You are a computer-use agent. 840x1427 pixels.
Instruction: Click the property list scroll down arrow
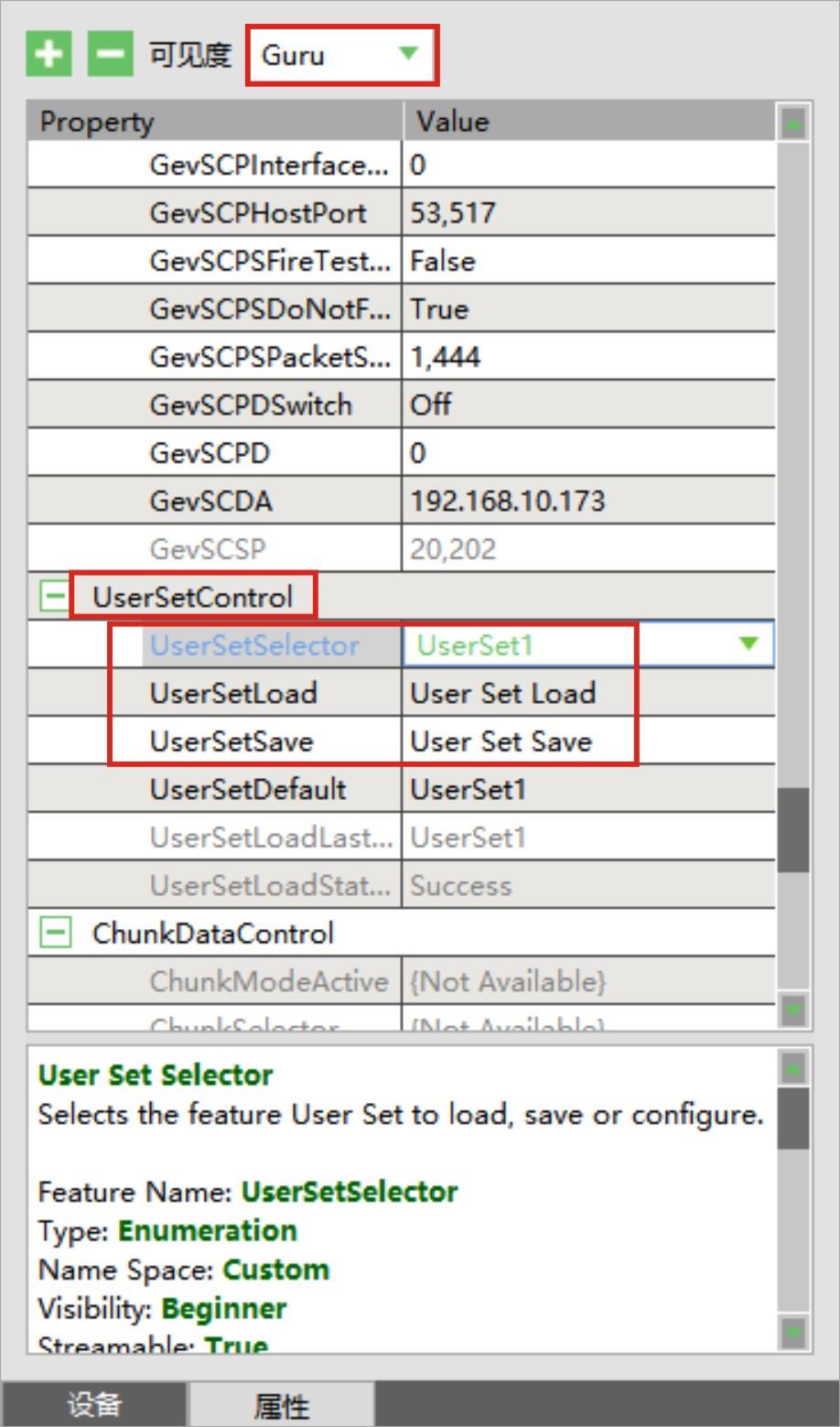point(792,1011)
